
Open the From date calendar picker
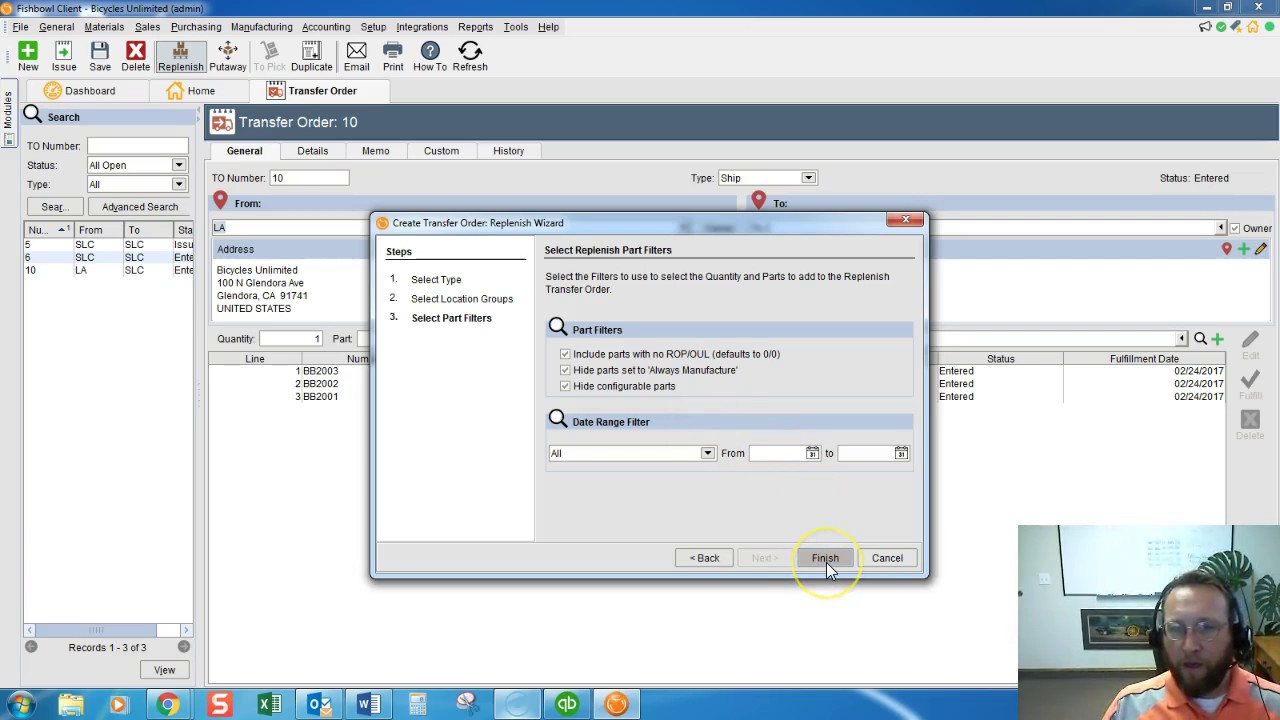(x=812, y=453)
